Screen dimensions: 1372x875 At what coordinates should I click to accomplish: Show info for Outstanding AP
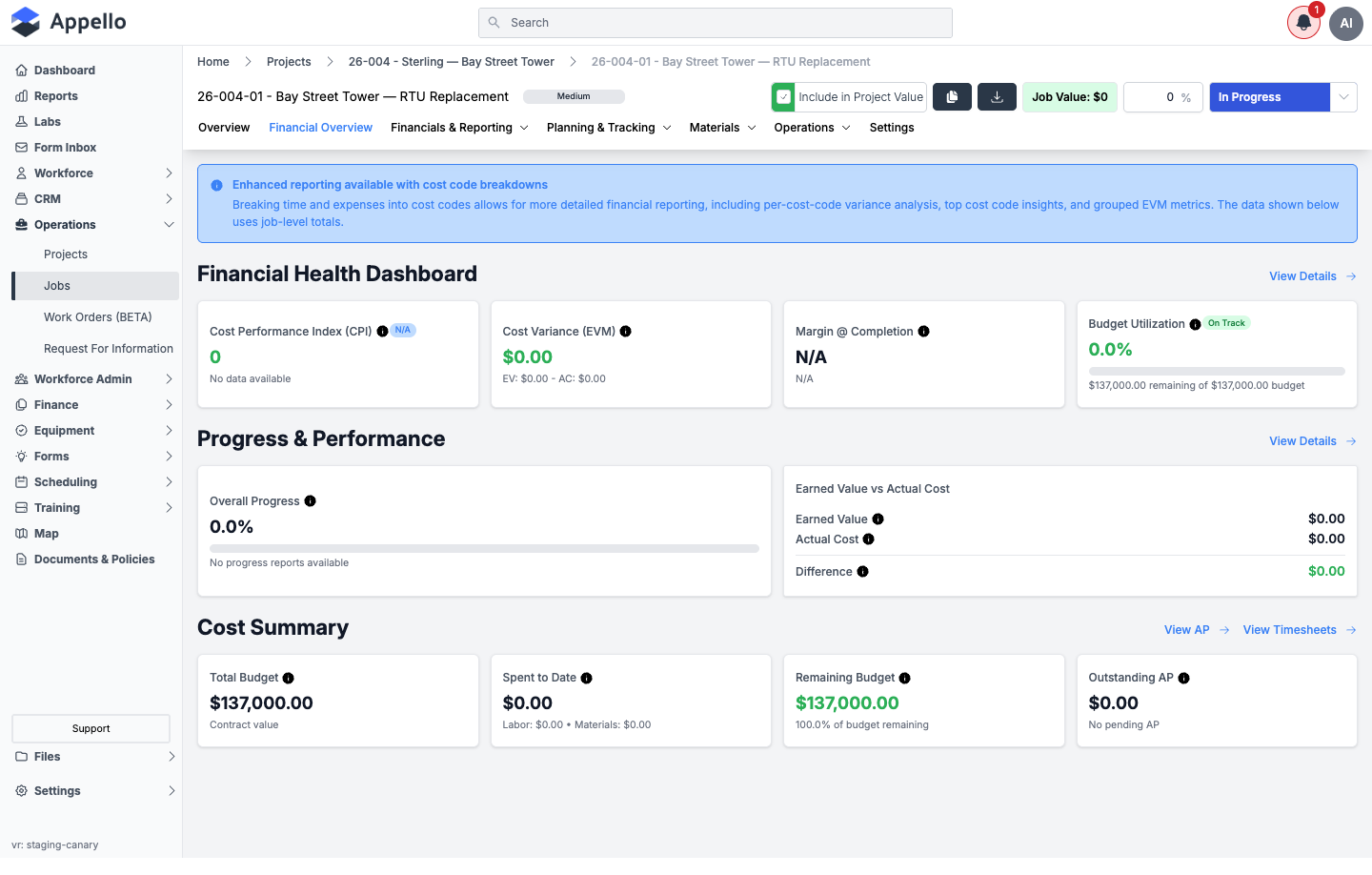(x=1183, y=679)
